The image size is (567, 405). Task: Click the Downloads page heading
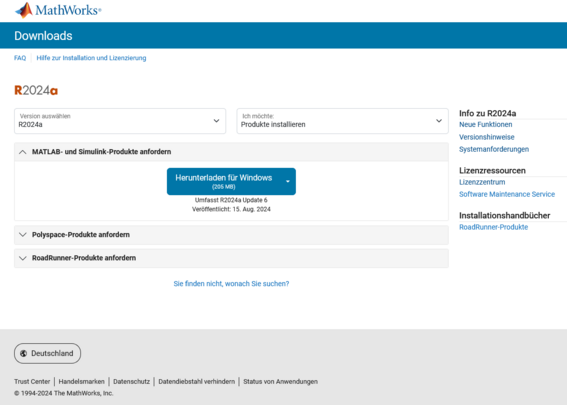tap(43, 36)
